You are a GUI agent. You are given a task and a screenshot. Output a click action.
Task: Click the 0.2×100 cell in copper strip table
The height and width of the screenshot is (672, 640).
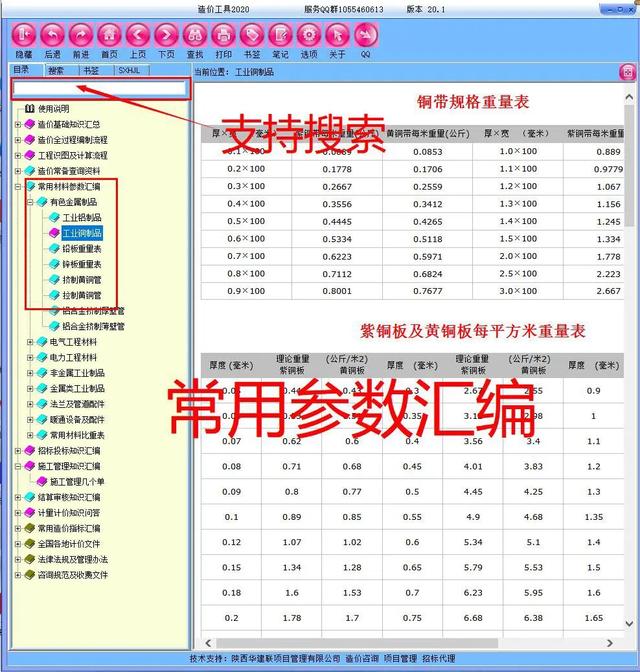pos(246,169)
